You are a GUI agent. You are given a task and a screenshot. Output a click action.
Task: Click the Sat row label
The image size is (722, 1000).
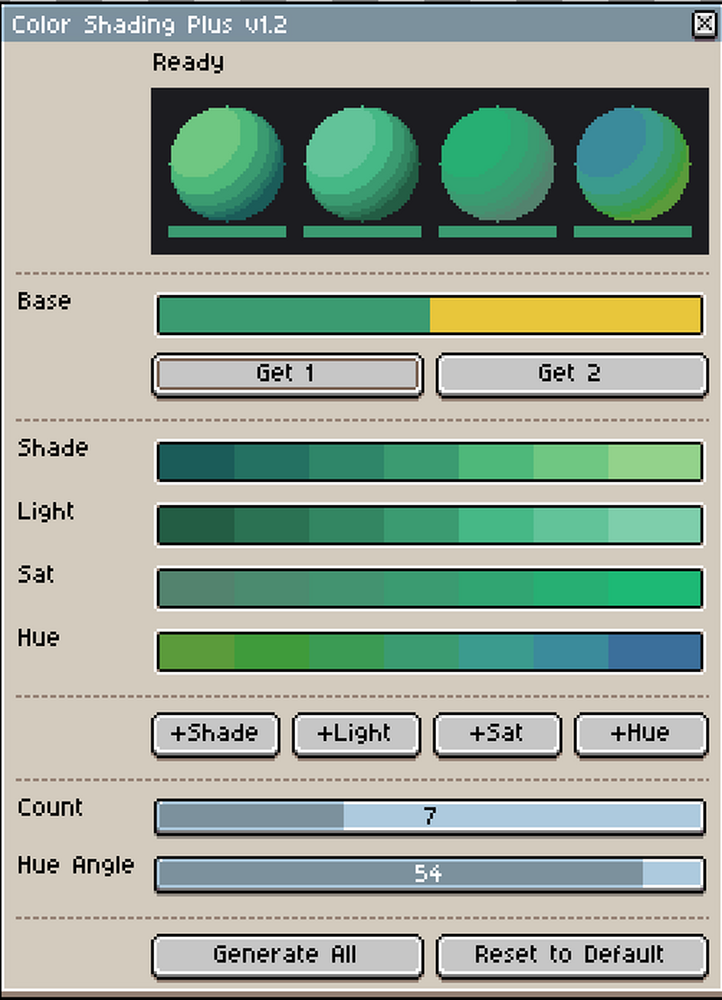(36, 575)
